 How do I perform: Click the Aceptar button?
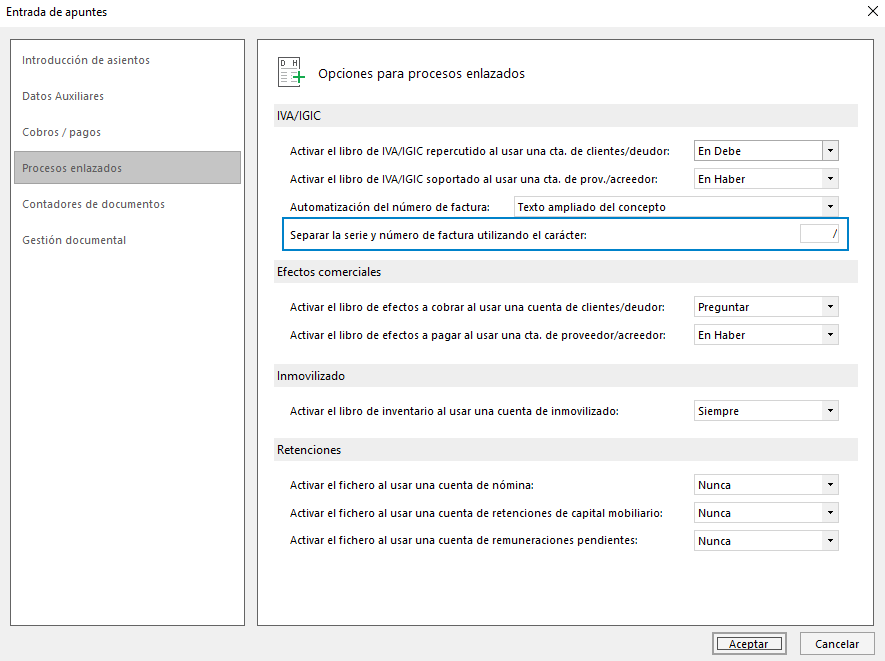click(749, 644)
